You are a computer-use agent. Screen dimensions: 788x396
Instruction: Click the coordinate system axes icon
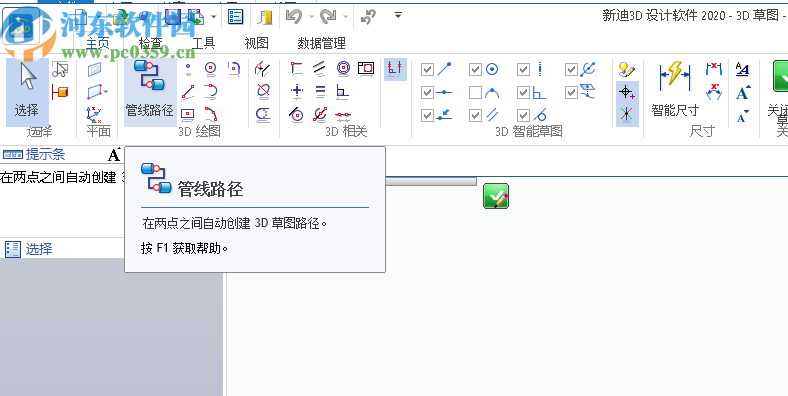click(x=94, y=115)
